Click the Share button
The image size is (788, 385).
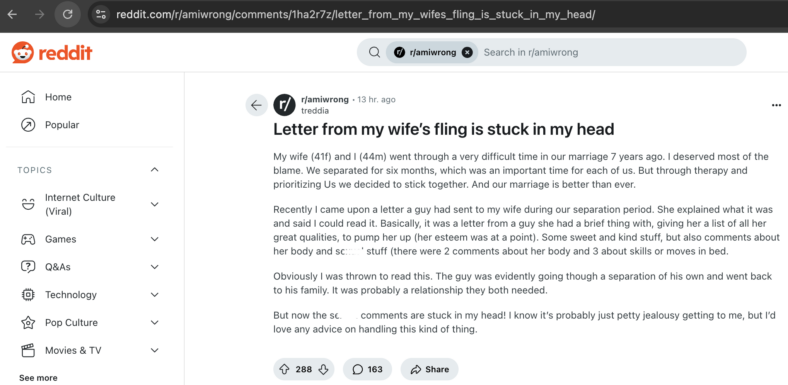click(x=429, y=369)
